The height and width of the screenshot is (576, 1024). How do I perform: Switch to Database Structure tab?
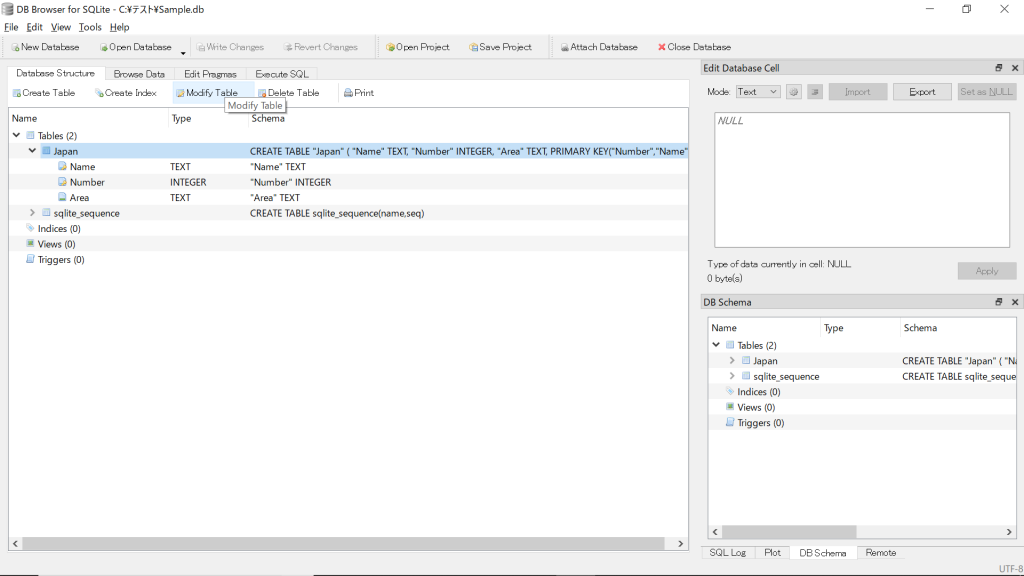coord(56,73)
